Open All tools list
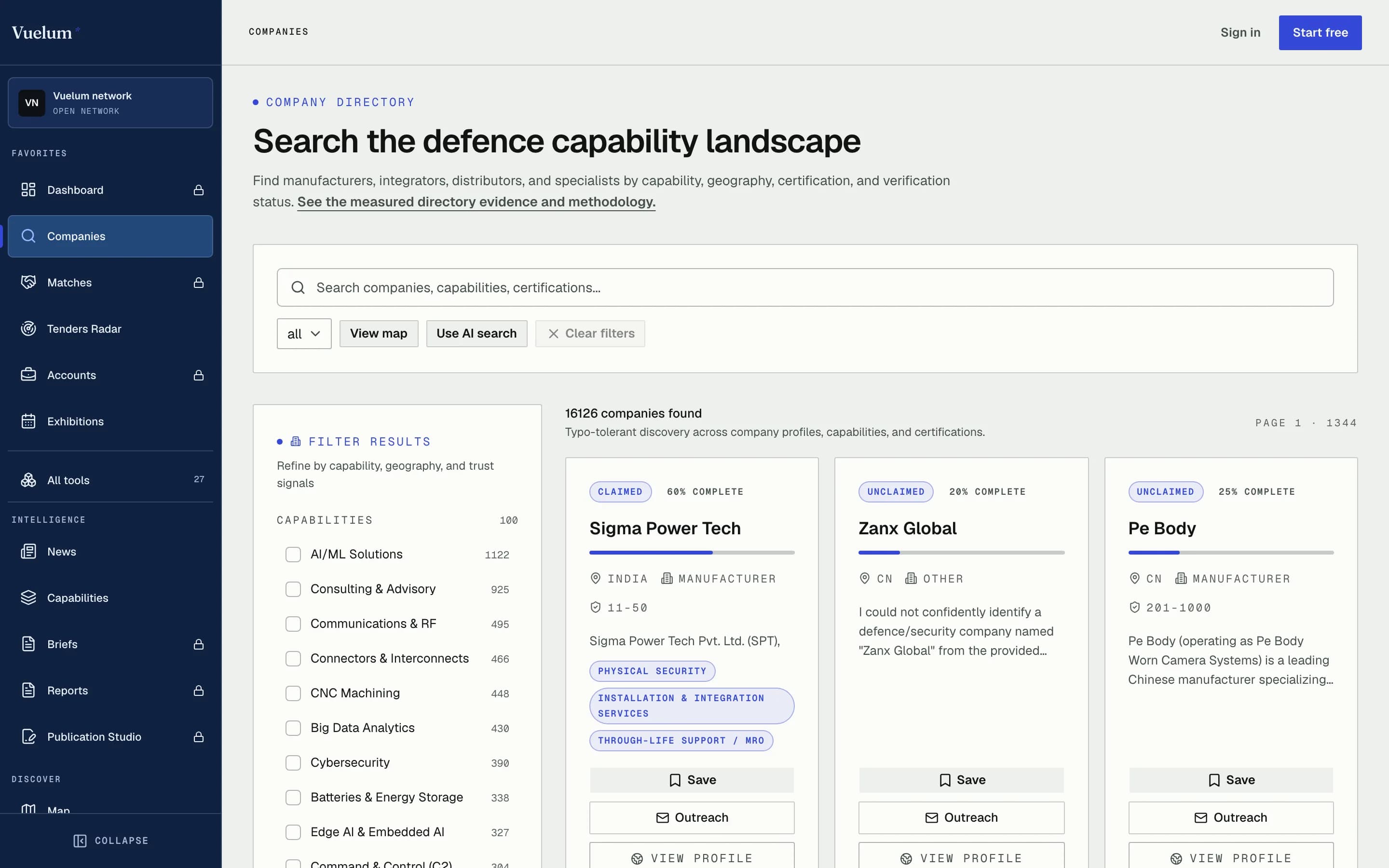 [x=110, y=480]
